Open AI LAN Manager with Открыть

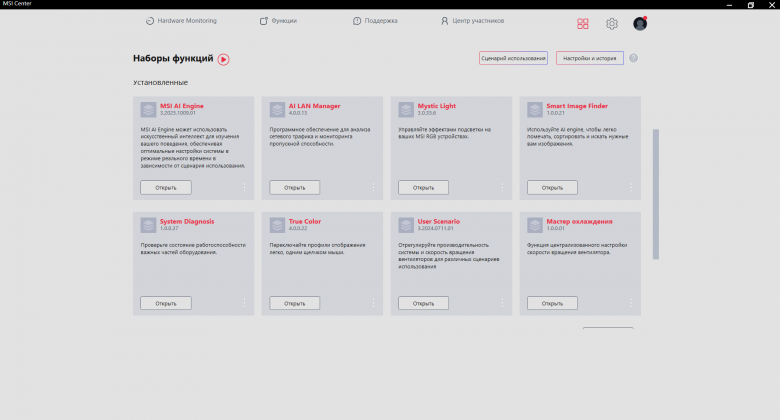(x=294, y=188)
